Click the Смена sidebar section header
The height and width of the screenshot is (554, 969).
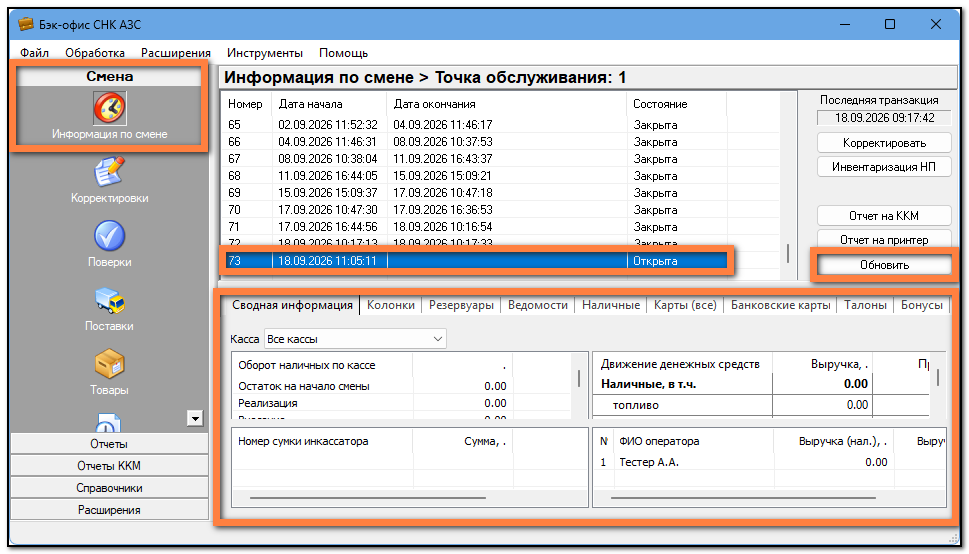click(x=109, y=76)
